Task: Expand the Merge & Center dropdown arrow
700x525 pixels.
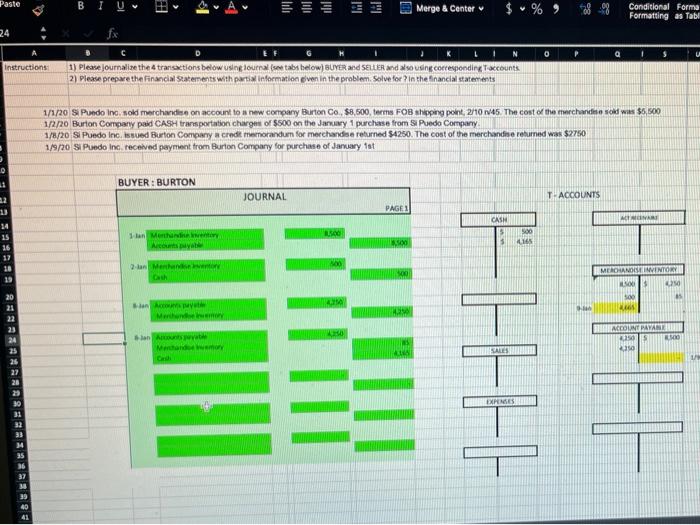Action: click(481, 8)
